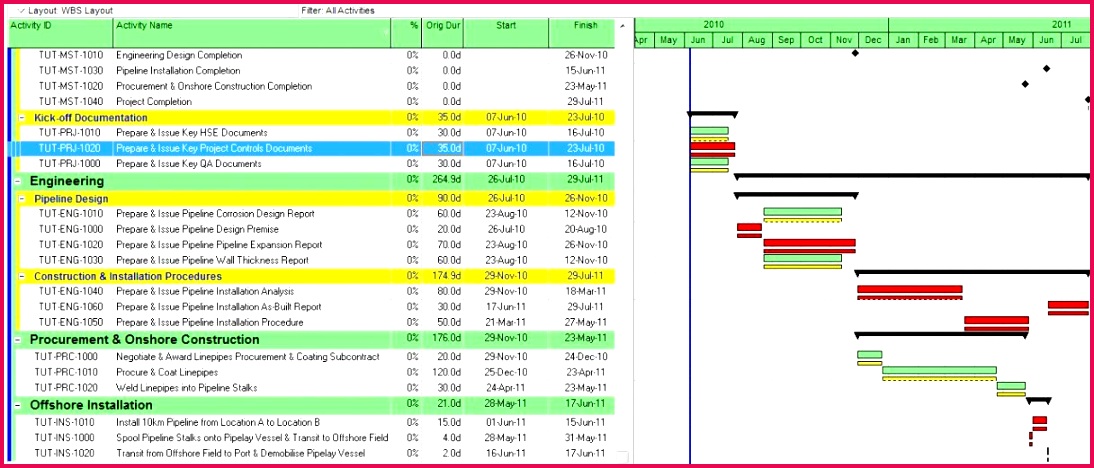The image size is (1094, 468).
Task: Collapse the Pipeline Design WBS band
Action: tap(22, 199)
